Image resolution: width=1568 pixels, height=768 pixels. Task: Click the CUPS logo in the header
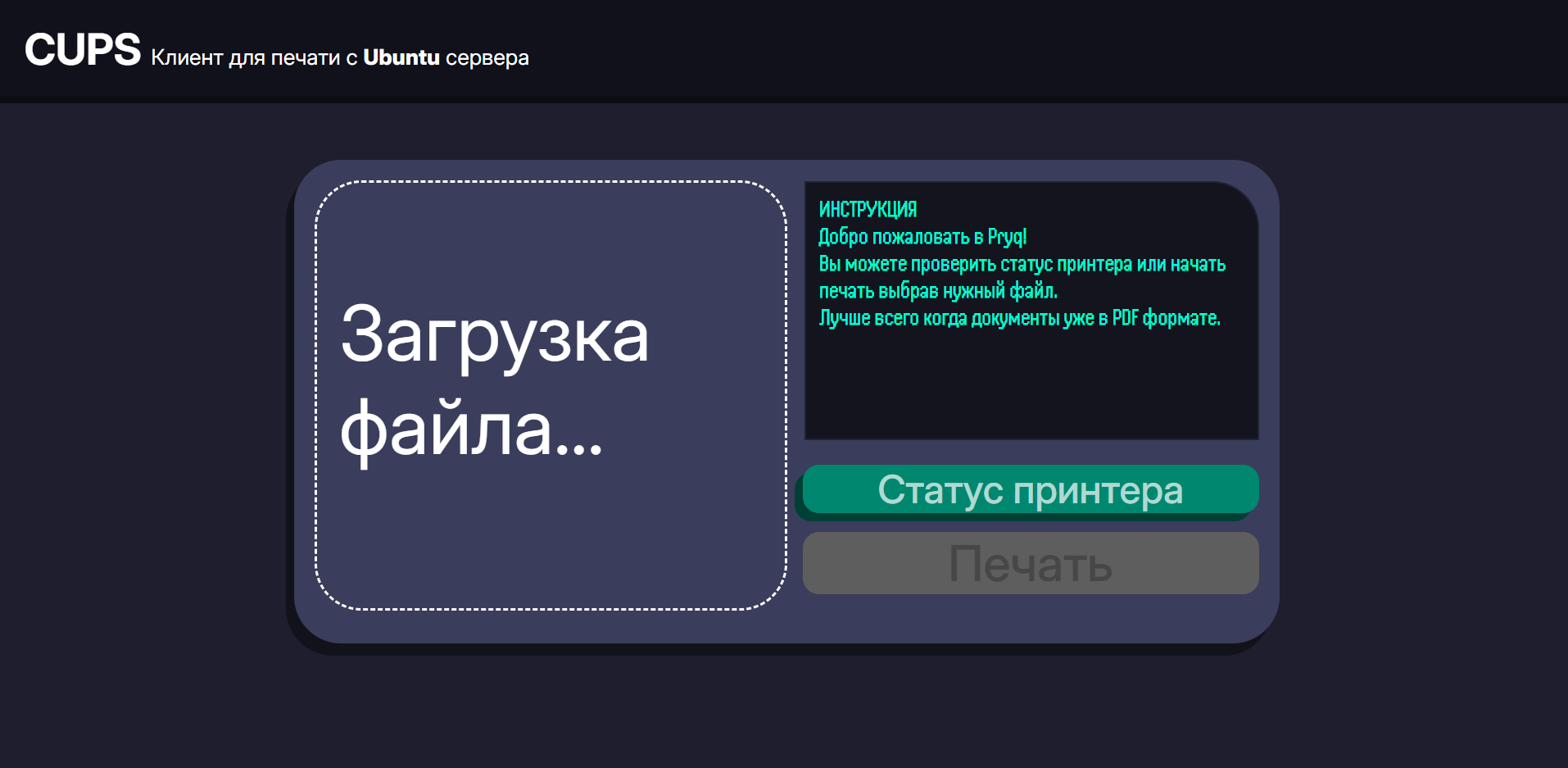82,50
